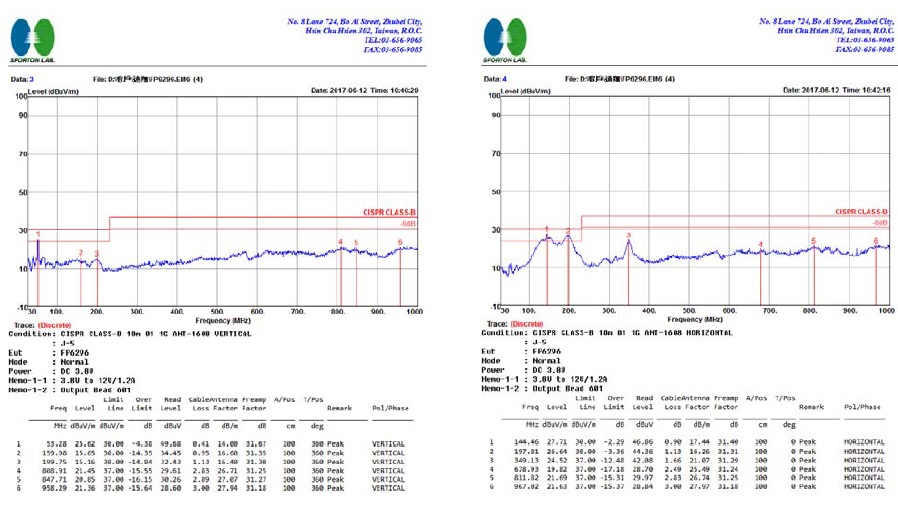
Task: Click the CISPR CLASS-B limit label in left chart
Action: (x=389, y=212)
